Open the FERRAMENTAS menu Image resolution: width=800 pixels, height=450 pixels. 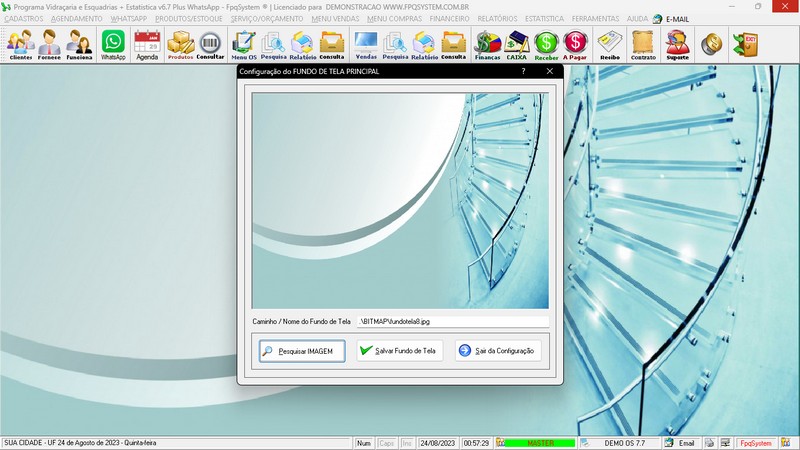[597, 19]
